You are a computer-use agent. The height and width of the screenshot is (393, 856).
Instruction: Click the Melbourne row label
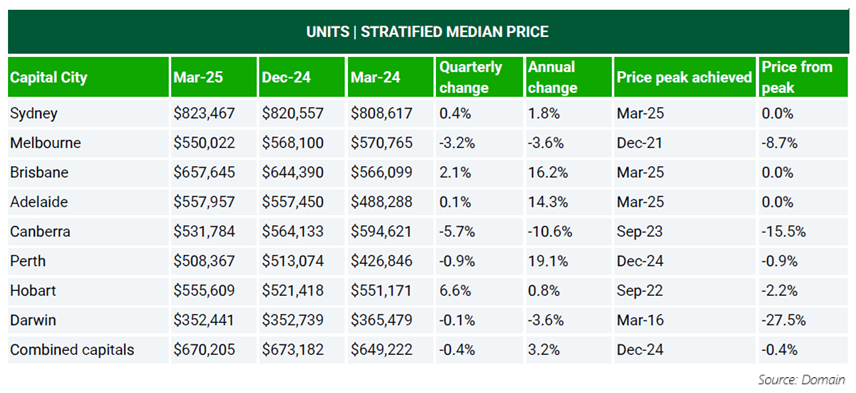pos(46,143)
